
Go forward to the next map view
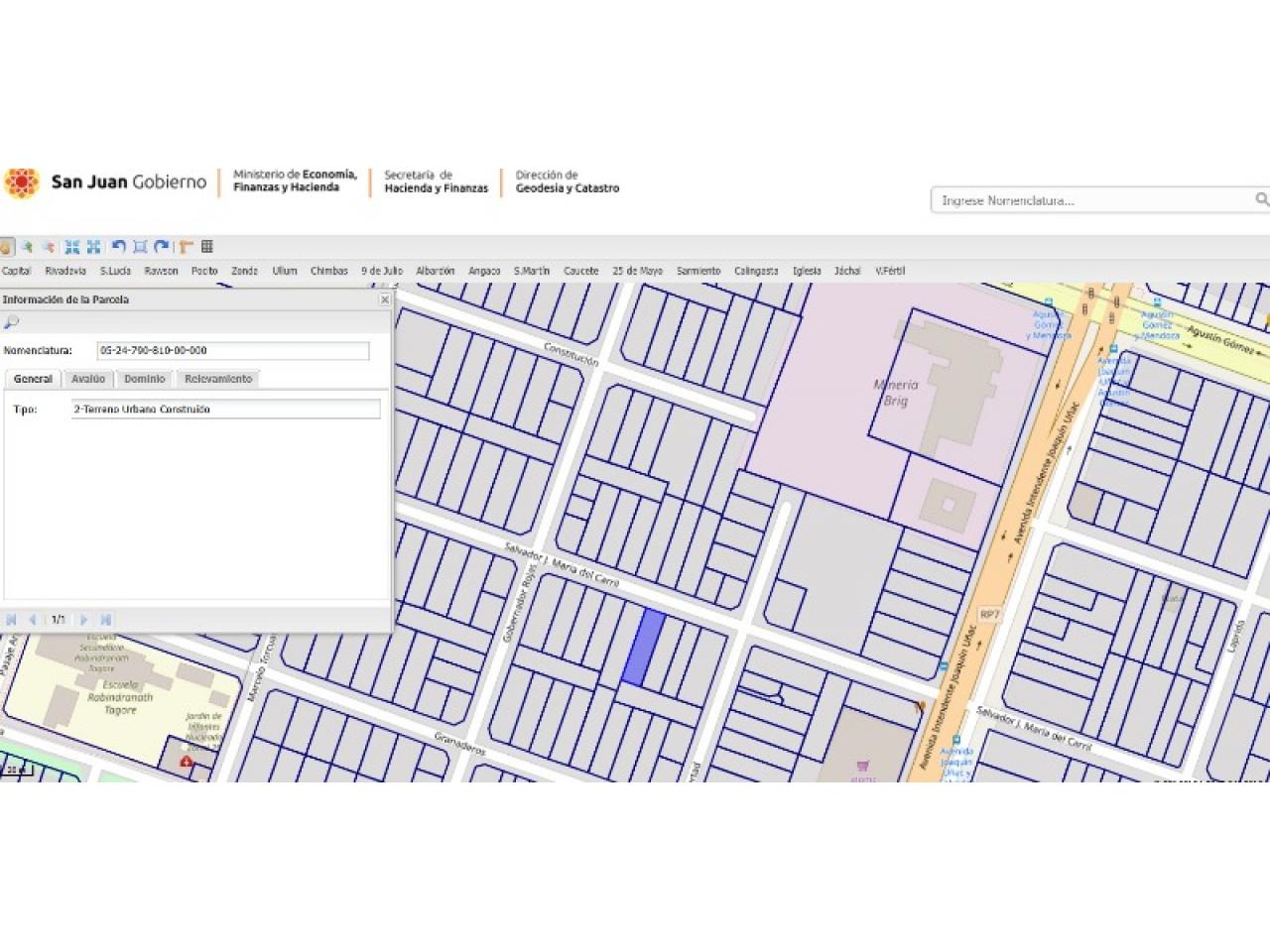pos(162,247)
